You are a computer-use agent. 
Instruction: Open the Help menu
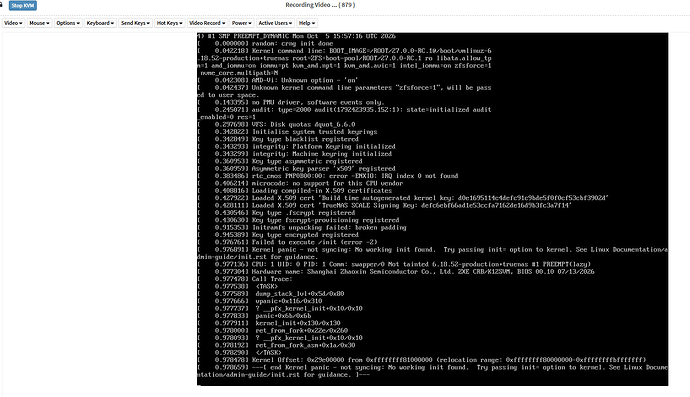[307, 23]
